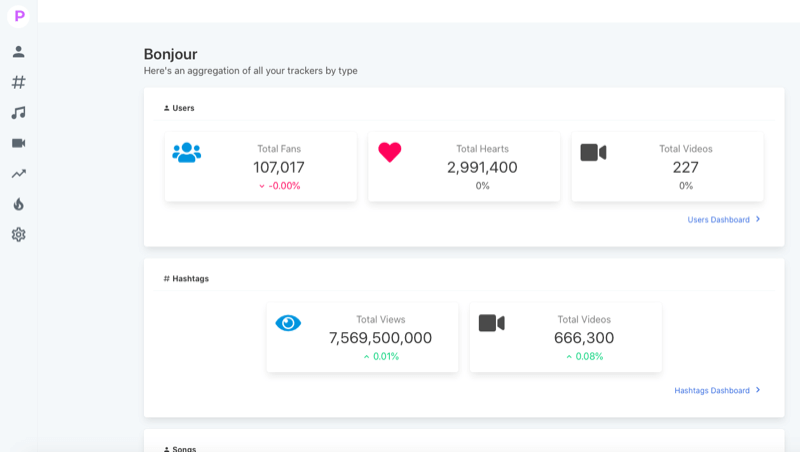This screenshot has width=800, height=452.
Task: Open the Hashtags Dashboard link
Action: click(x=711, y=390)
